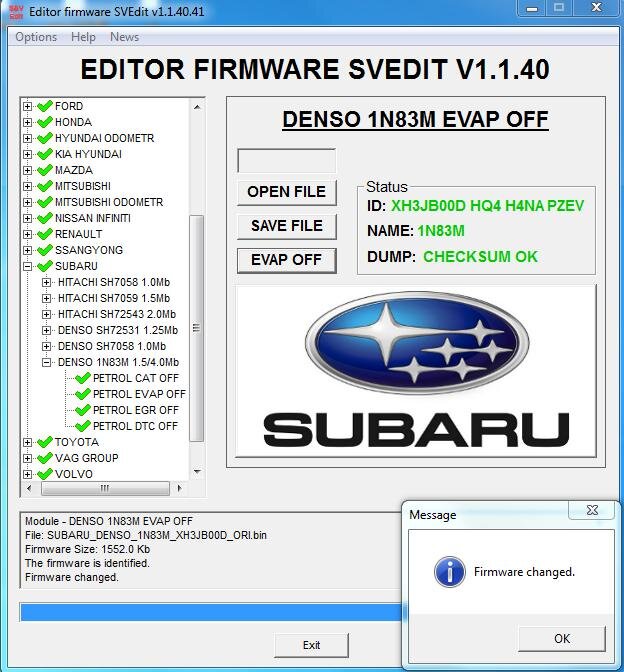Click checkmark icon of PETROL CAT OFF
Image resolution: width=624 pixels, height=672 pixels.
pyautogui.click(x=82, y=378)
